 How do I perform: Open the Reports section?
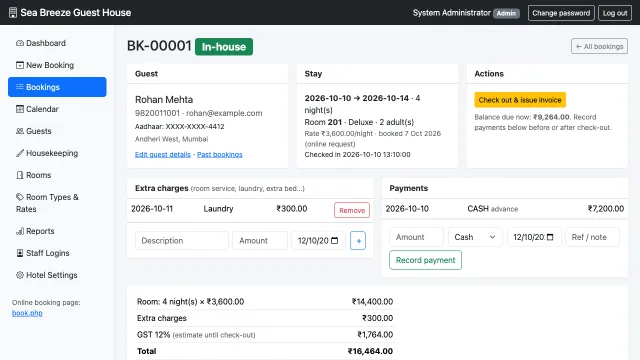tap(57, 231)
